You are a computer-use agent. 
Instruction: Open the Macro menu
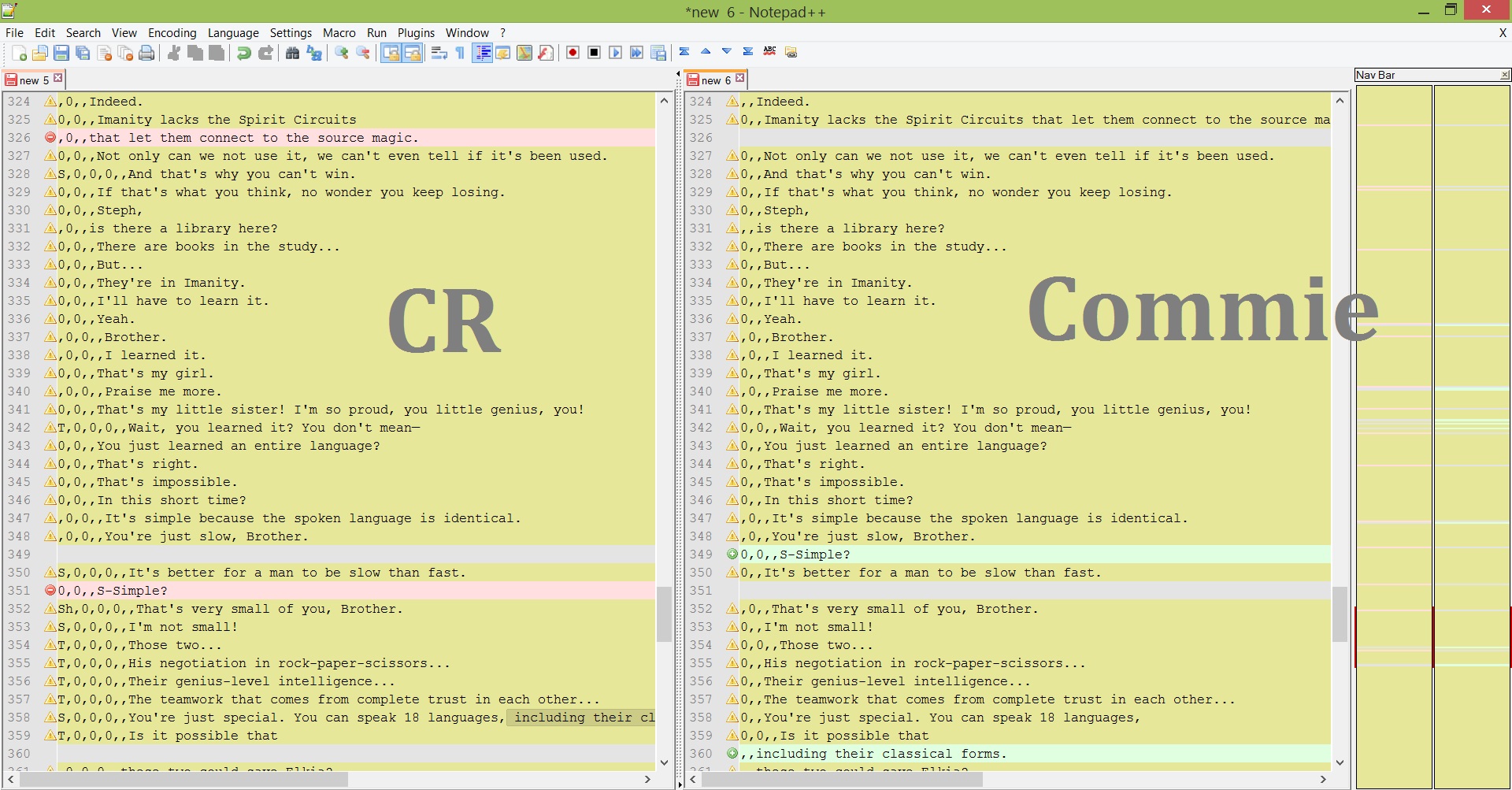point(339,32)
